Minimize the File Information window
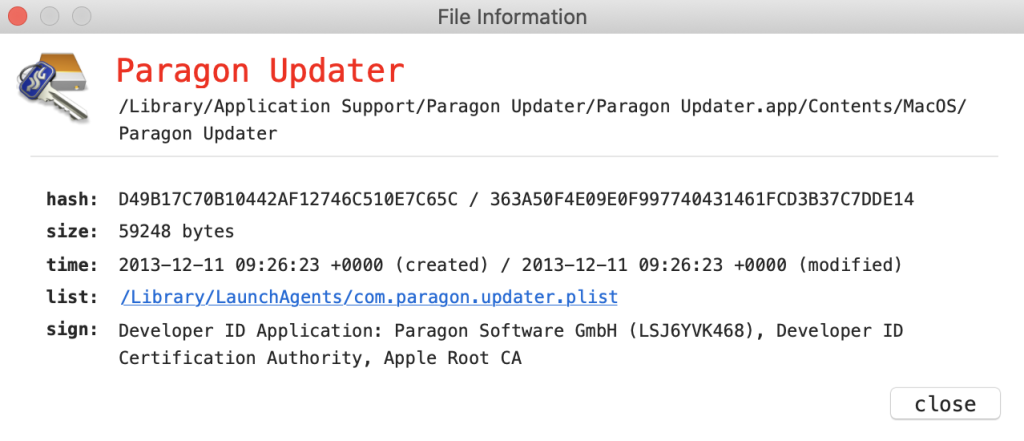The height and width of the screenshot is (441, 1024). point(50,17)
